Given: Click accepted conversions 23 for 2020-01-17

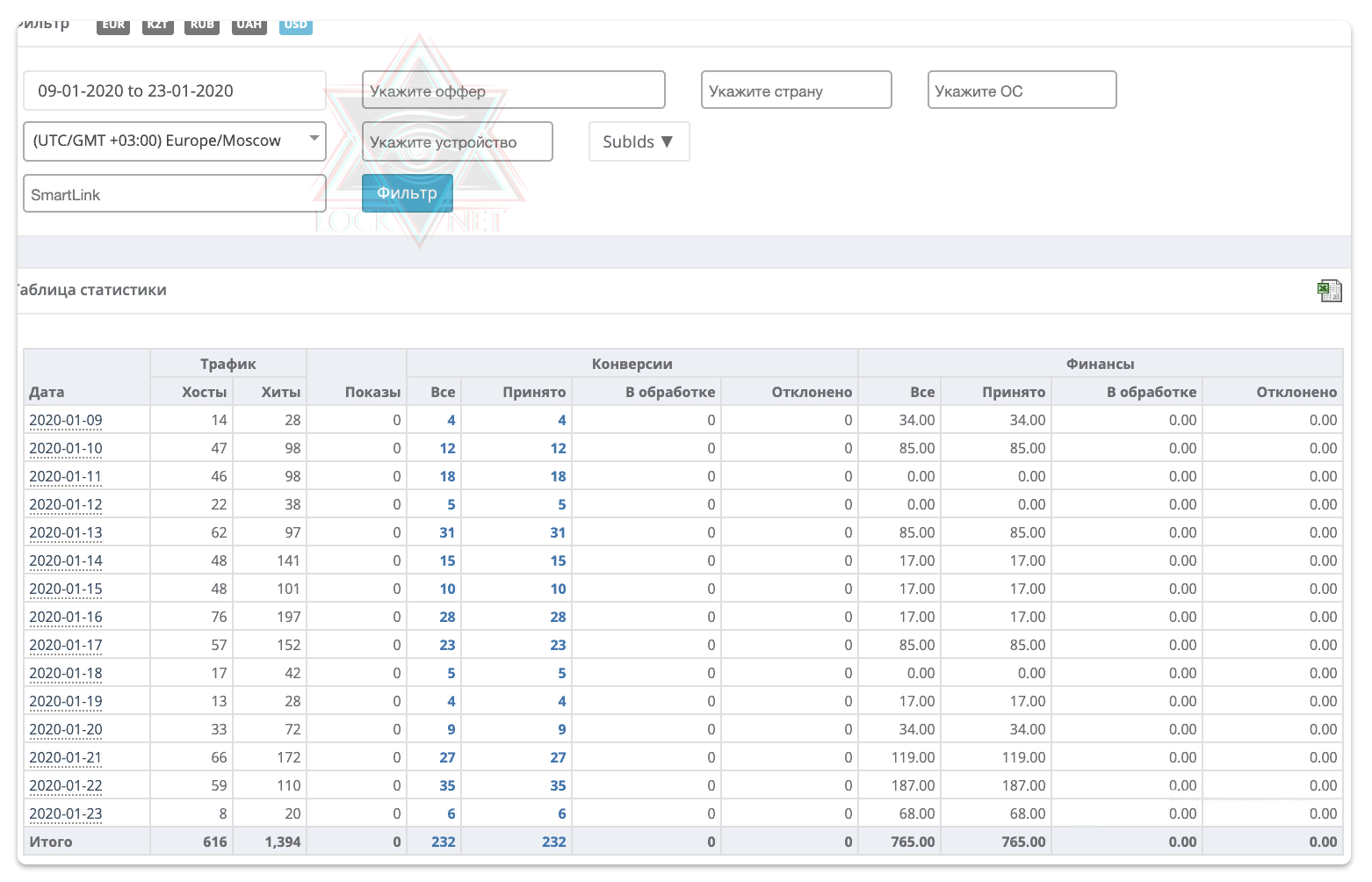Looking at the screenshot, I should coord(558,645).
